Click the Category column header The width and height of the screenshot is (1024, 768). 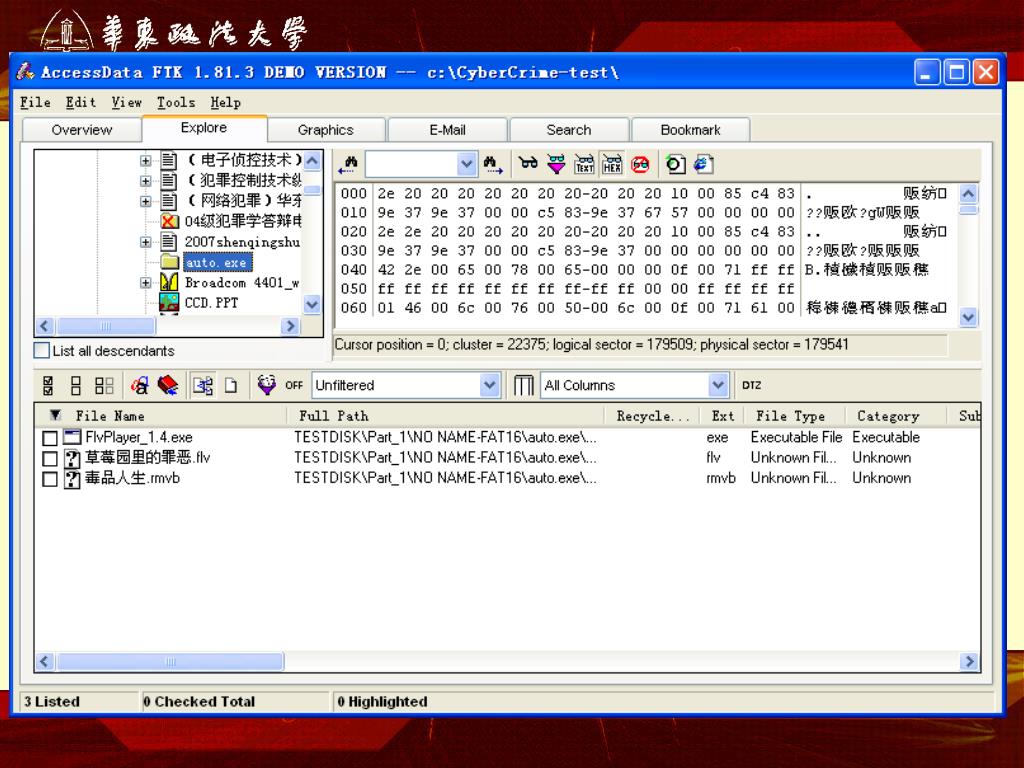click(x=896, y=415)
